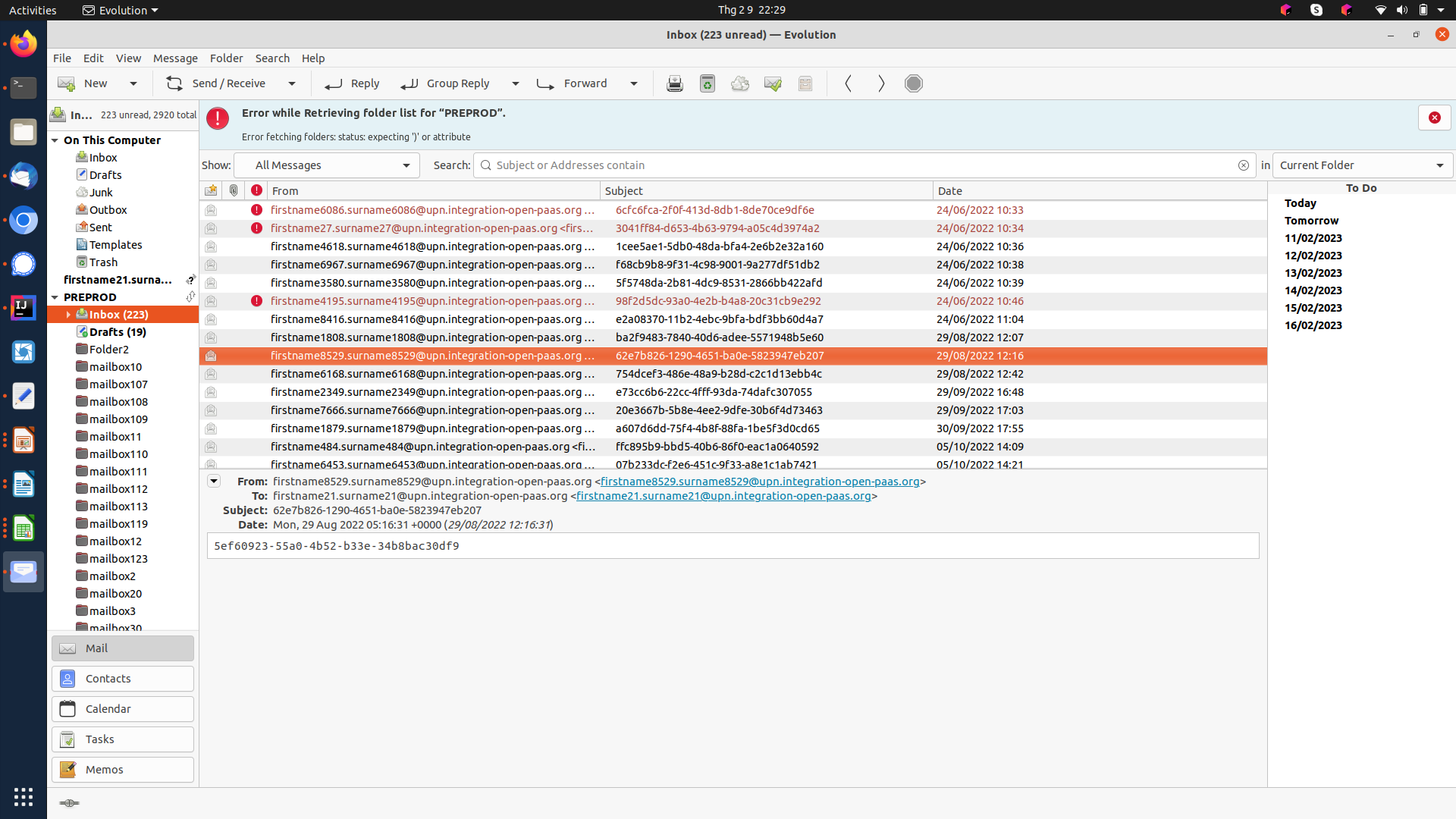Screen dimensions: 1456x819
Task: Click the Stop operation octagon icon
Action: point(913,83)
